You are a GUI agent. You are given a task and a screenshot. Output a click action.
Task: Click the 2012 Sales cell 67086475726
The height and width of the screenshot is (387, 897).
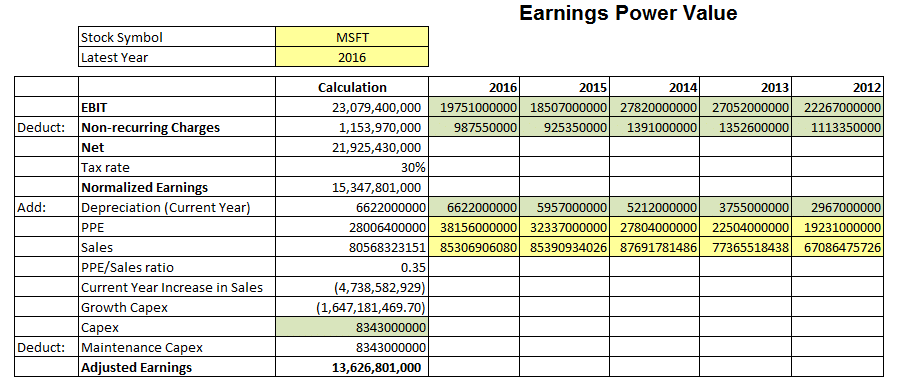[837, 247]
